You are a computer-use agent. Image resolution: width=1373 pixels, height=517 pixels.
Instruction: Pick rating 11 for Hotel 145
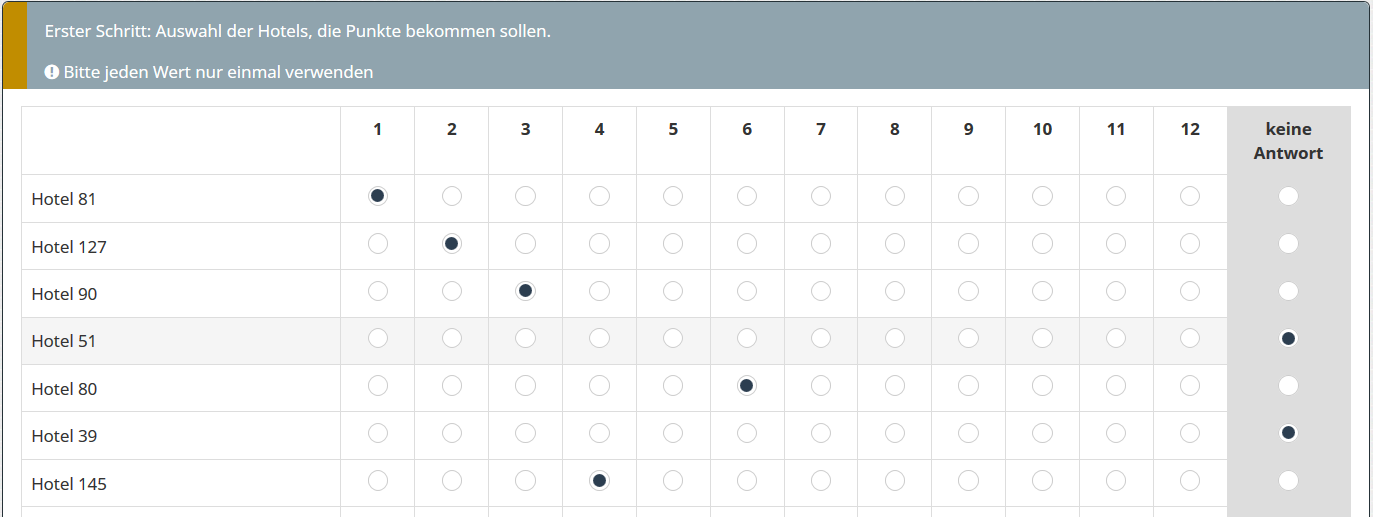coord(1116,481)
